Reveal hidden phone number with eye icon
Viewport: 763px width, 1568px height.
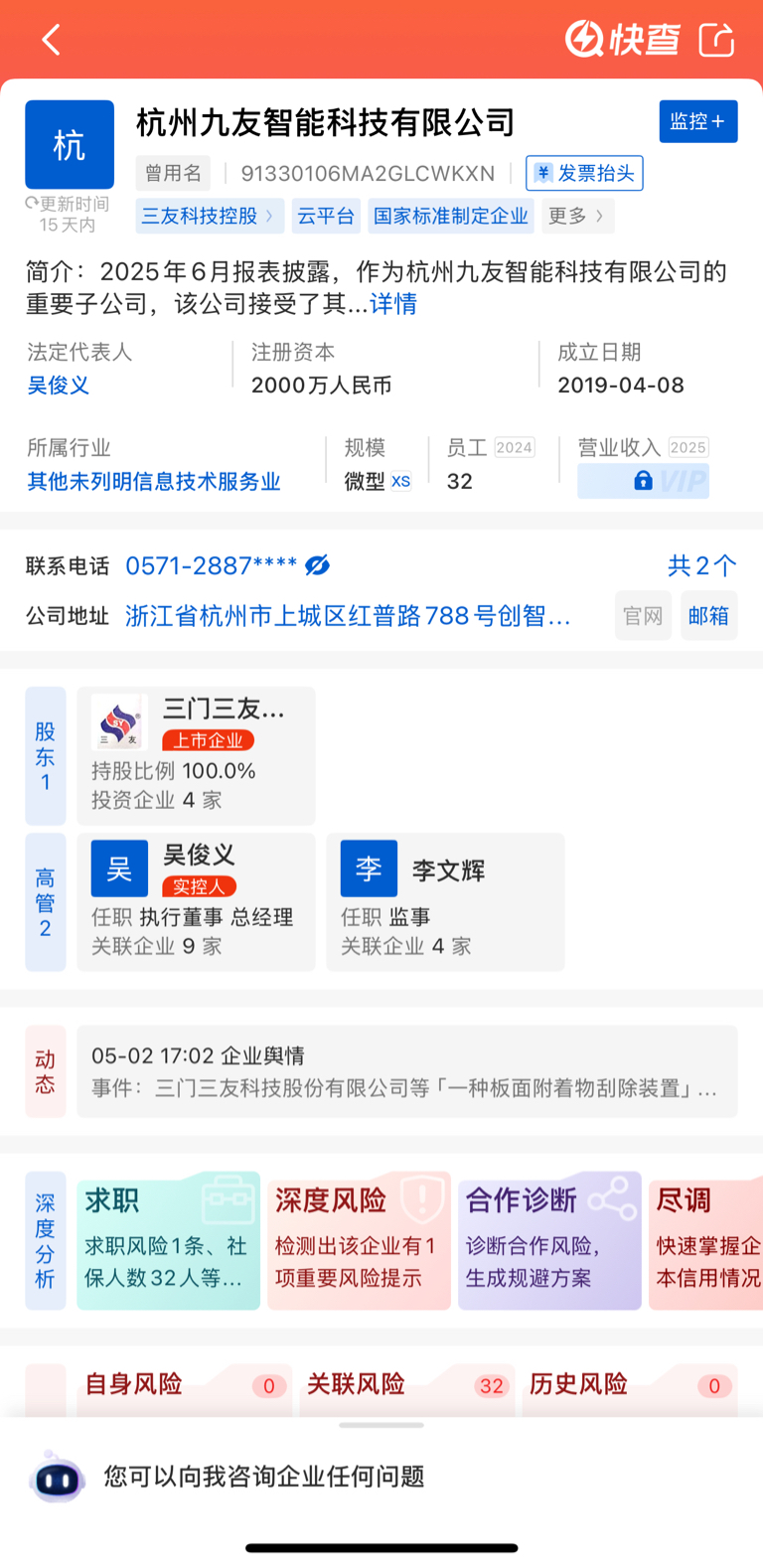coord(318,565)
